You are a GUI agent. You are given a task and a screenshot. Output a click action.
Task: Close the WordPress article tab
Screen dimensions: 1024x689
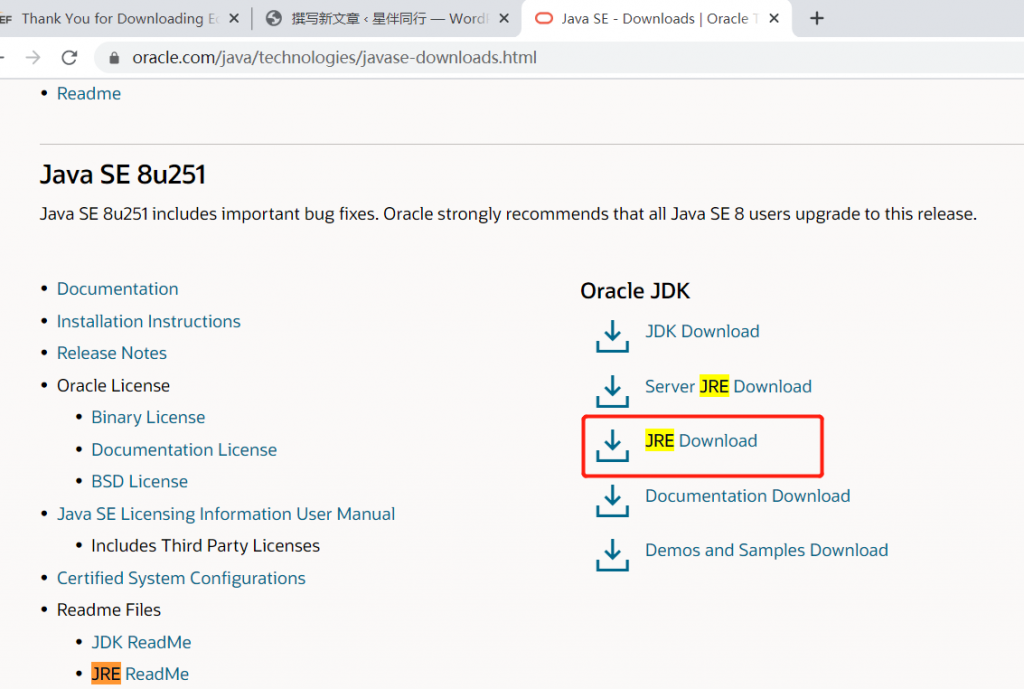click(504, 18)
